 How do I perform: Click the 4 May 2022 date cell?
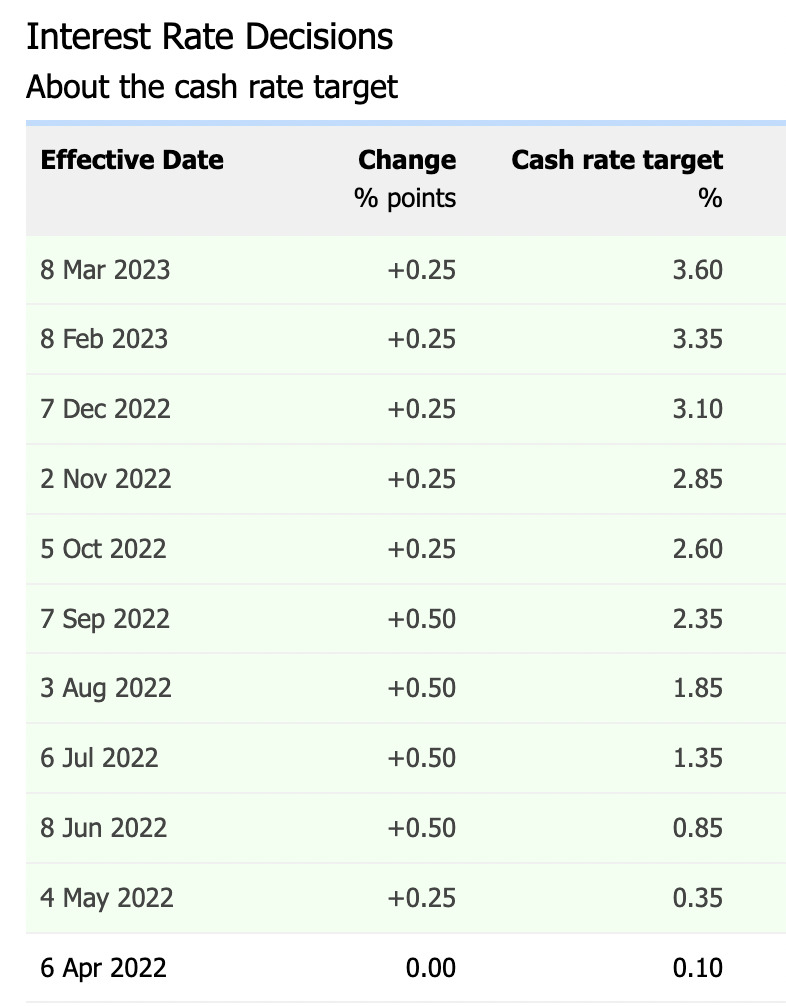coord(106,898)
